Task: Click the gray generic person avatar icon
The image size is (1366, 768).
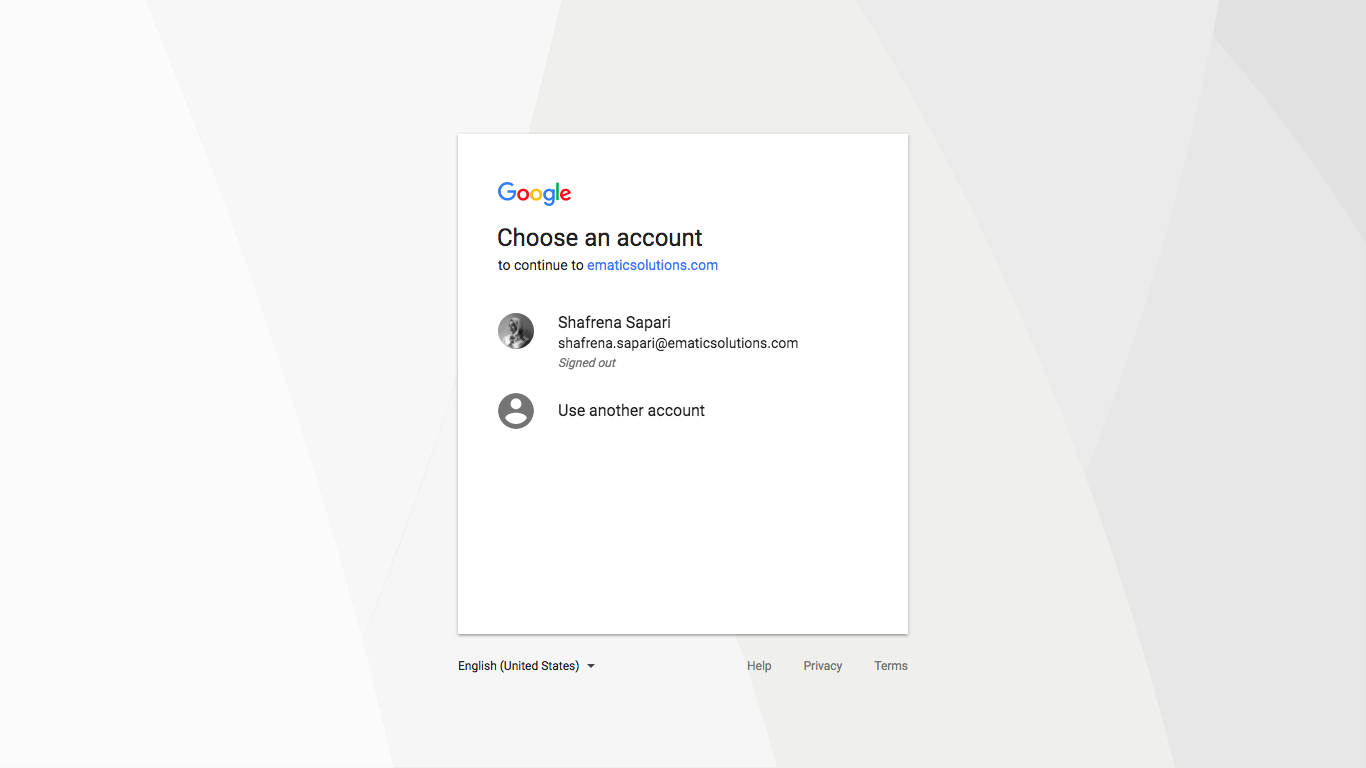Action: click(516, 411)
